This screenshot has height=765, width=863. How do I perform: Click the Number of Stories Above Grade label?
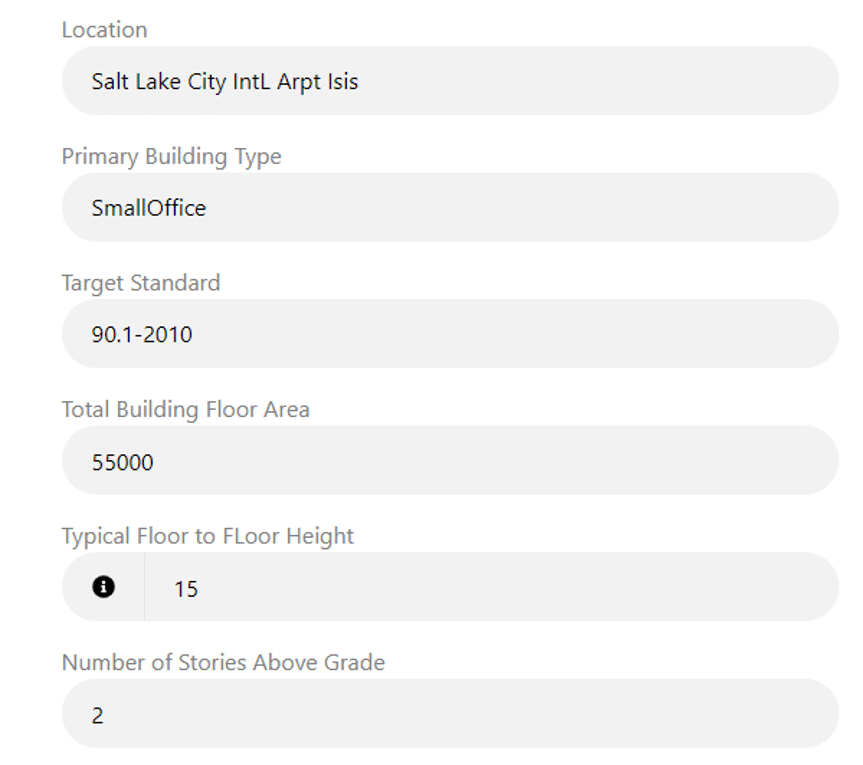(223, 663)
